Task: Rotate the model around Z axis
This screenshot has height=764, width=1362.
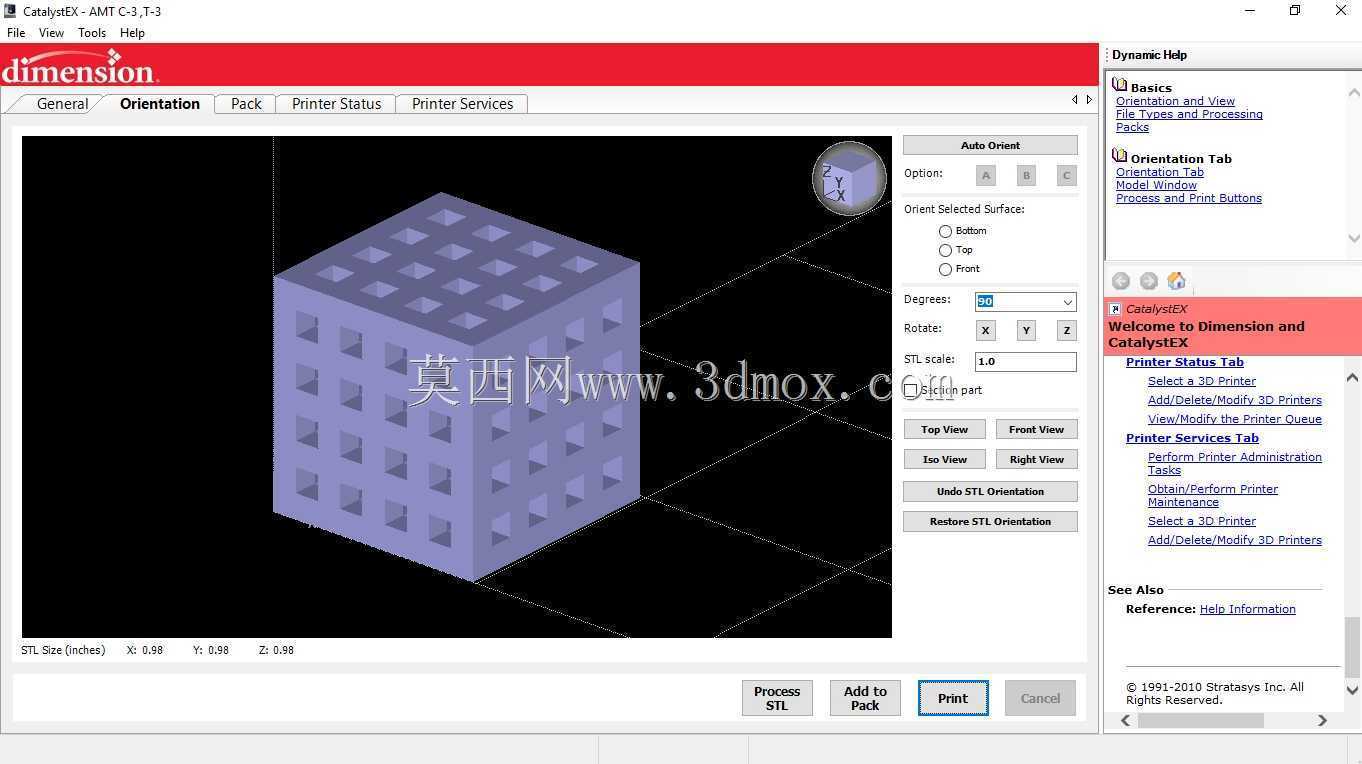Action: (1067, 330)
